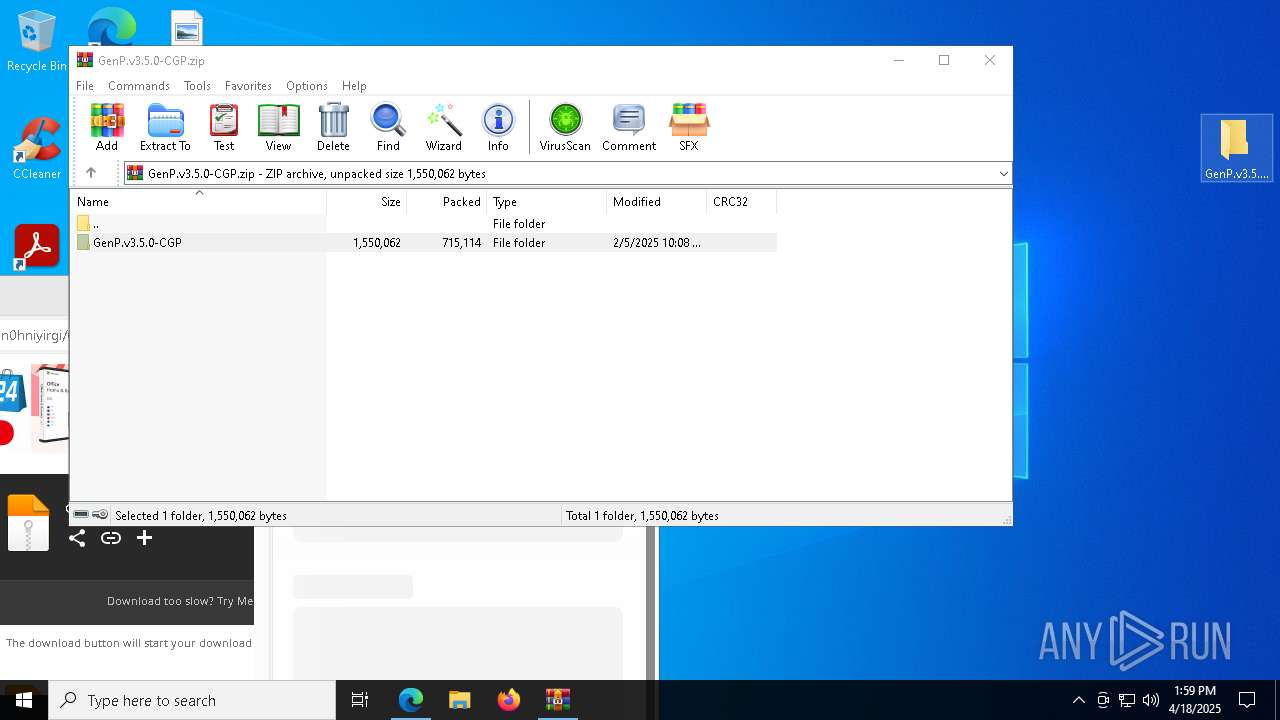Viewport: 1280px width, 720px height.
Task: Click the key icon in status bar
Action: [100, 515]
